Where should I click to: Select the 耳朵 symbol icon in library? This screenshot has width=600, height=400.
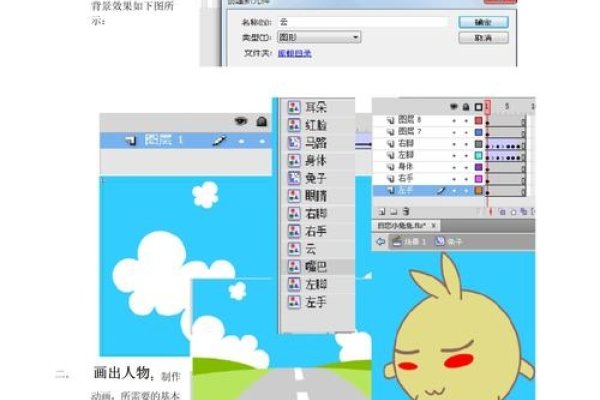(294, 107)
